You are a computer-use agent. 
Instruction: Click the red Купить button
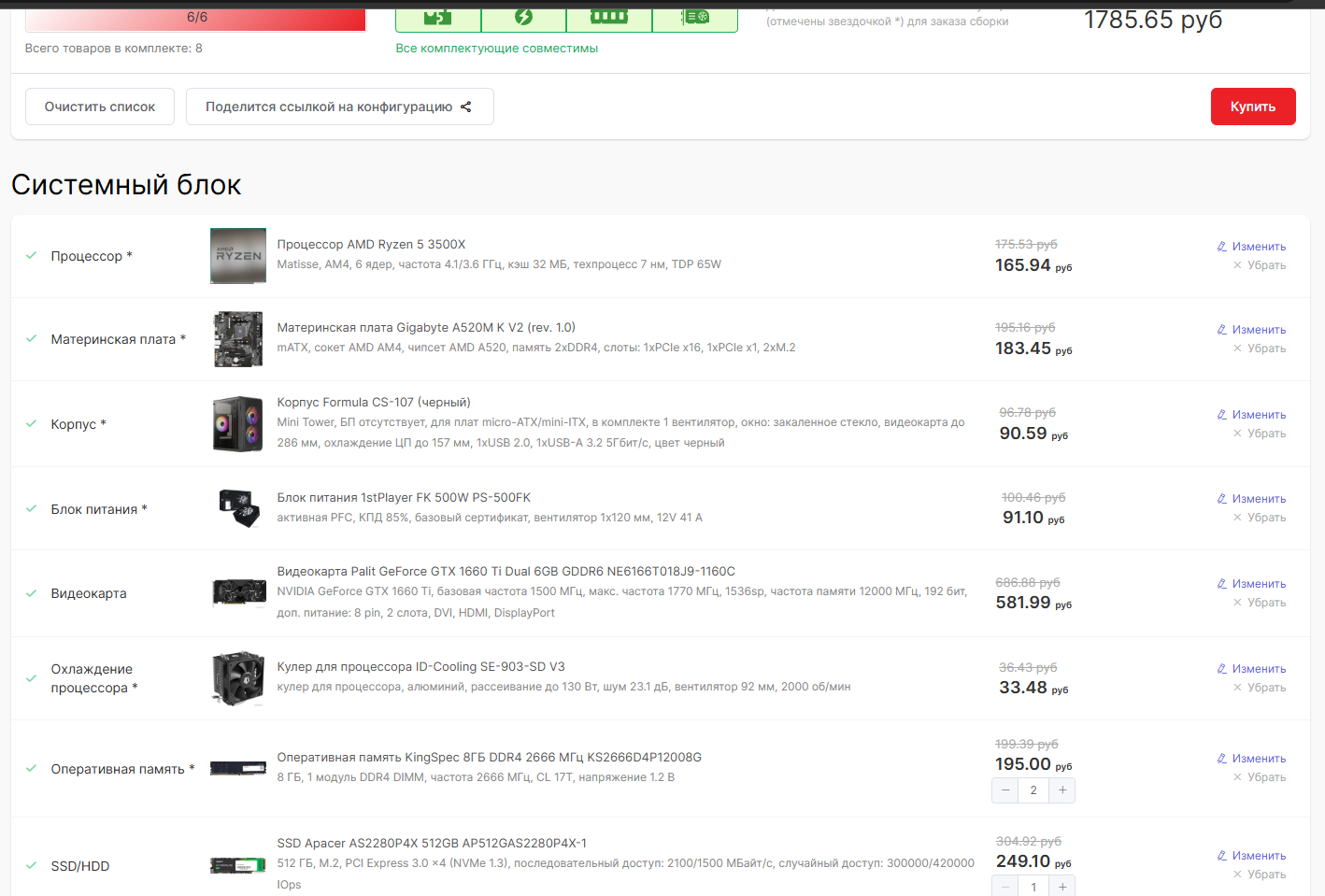pyautogui.click(x=1253, y=107)
